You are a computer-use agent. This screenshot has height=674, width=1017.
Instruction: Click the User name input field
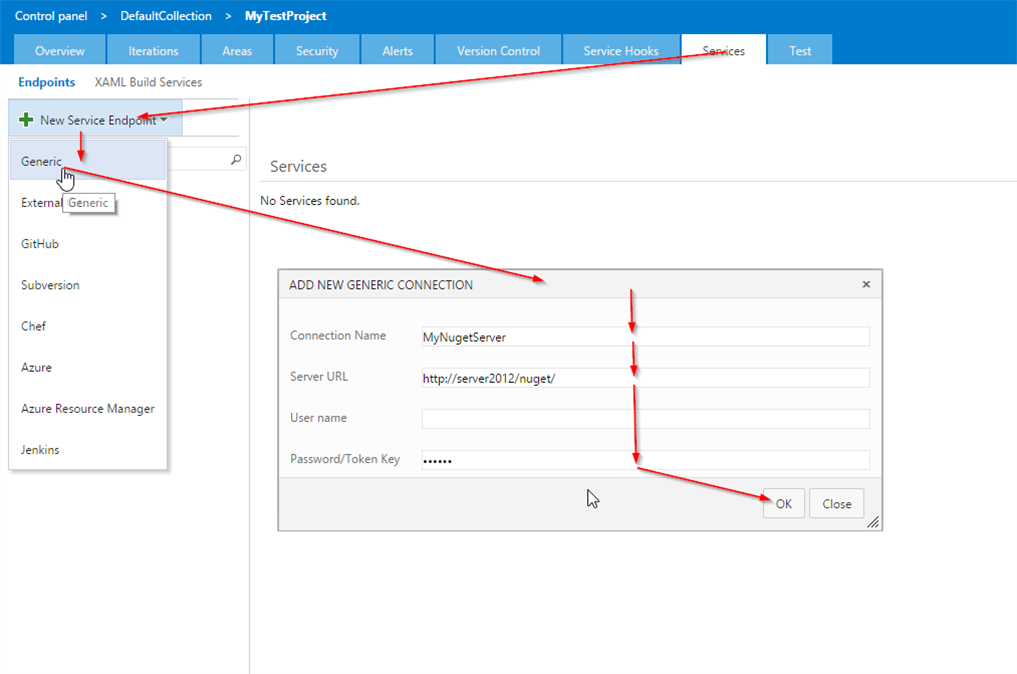coord(645,418)
